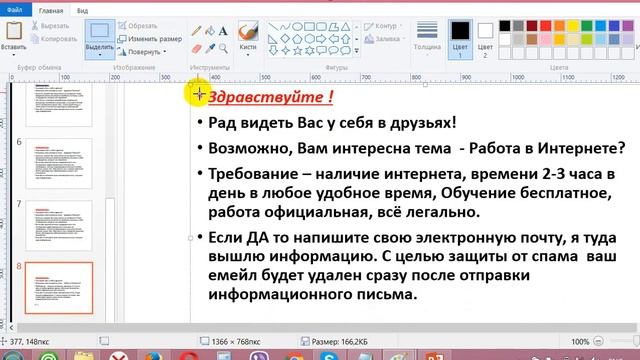The width and height of the screenshot is (640, 360).
Task: Pick the yellow color swatch
Action: pyautogui.click(x=573, y=26)
